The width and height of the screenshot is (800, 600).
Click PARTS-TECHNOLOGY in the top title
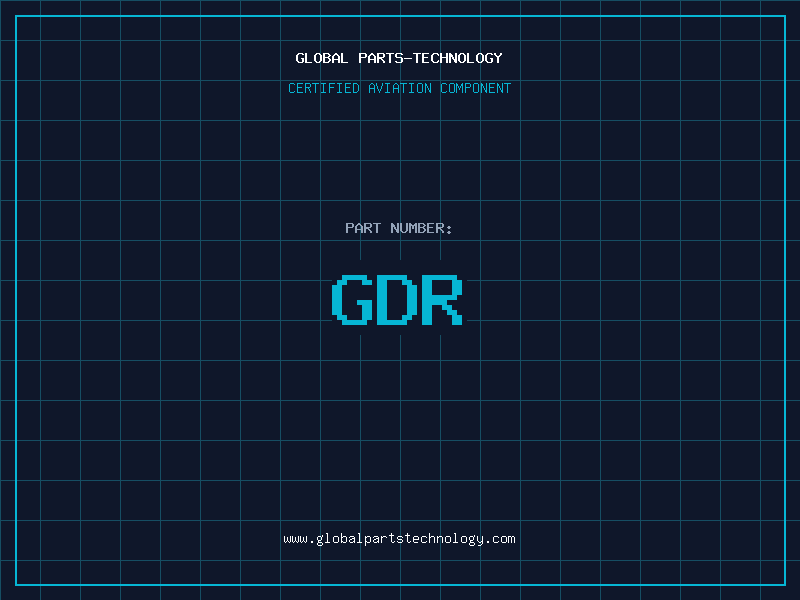(430, 58)
